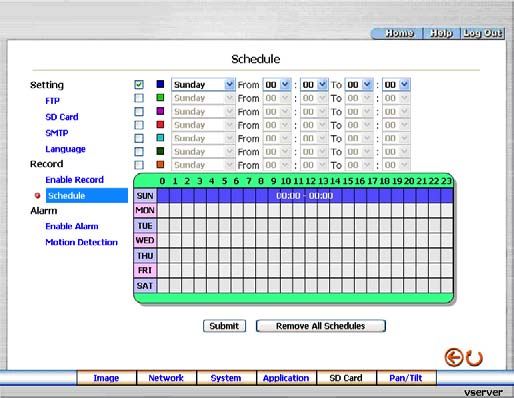Enable the green schedule row checkbox

139,98
